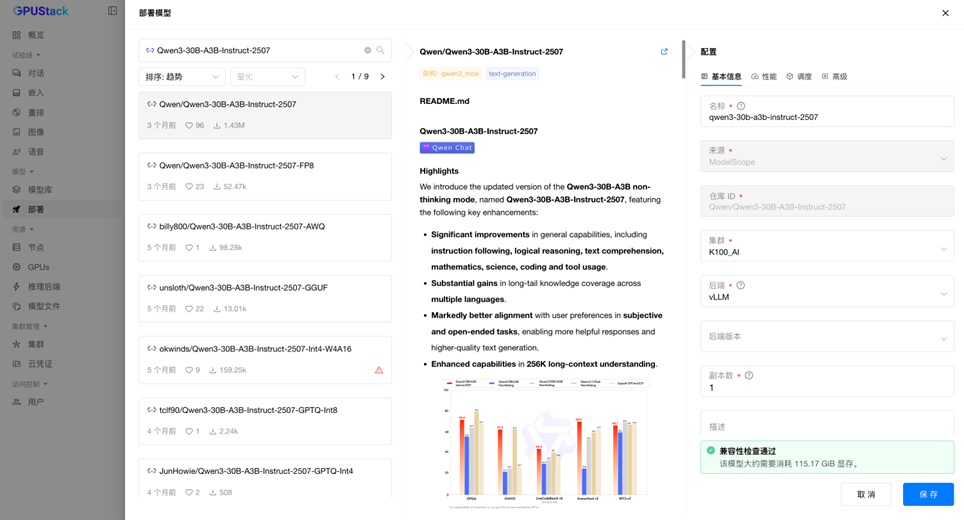Clear the model search field
This screenshot has width=964, height=520.
pos(368,50)
